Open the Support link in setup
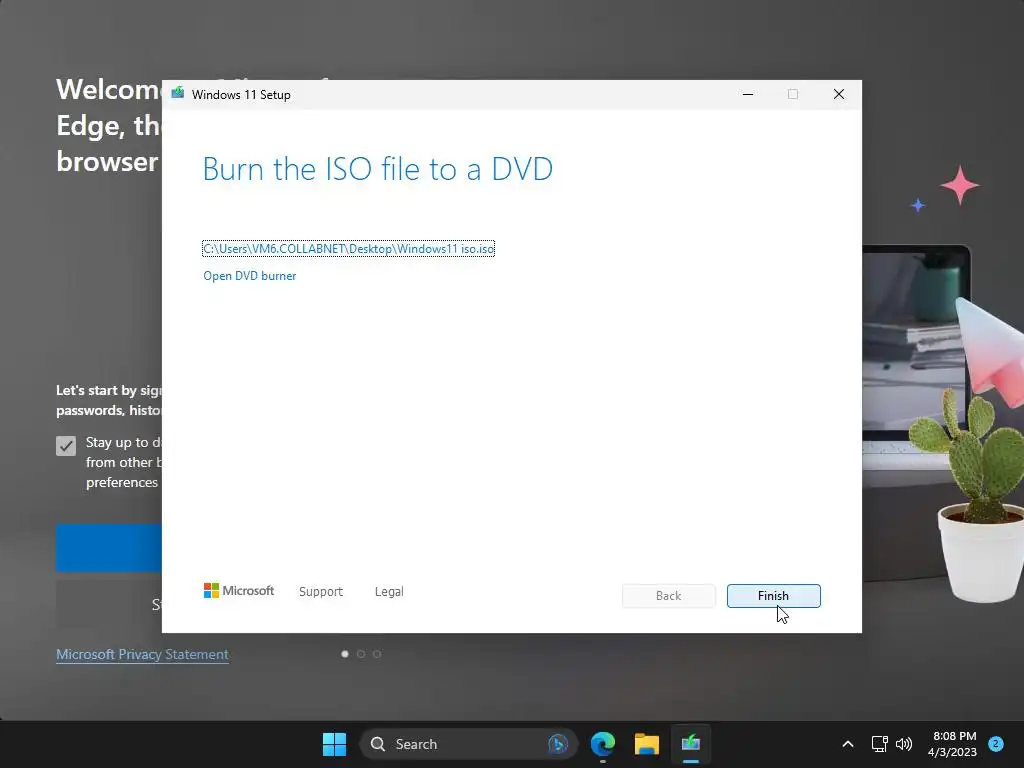 [321, 592]
